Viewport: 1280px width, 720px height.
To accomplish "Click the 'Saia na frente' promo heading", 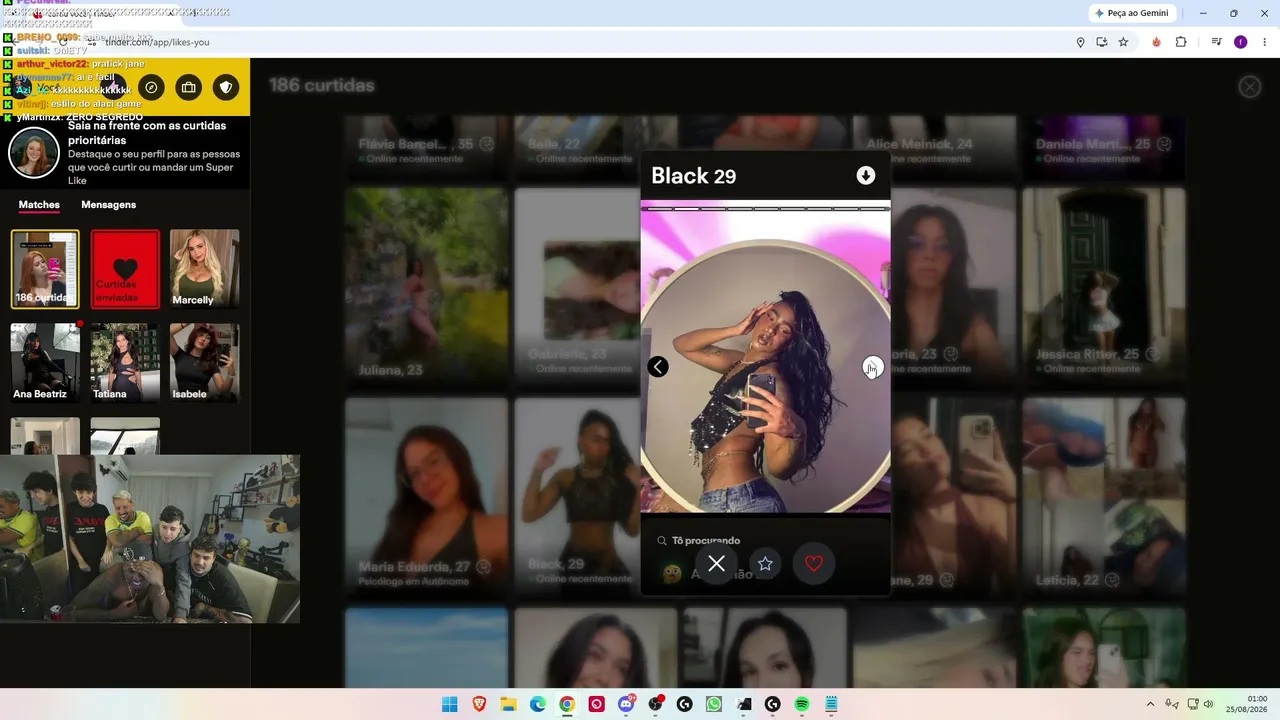I will (x=147, y=133).
